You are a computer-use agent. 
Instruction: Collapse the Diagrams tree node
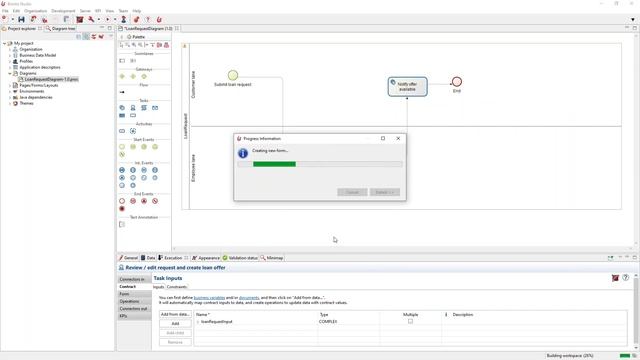pyautogui.click(x=10, y=73)
